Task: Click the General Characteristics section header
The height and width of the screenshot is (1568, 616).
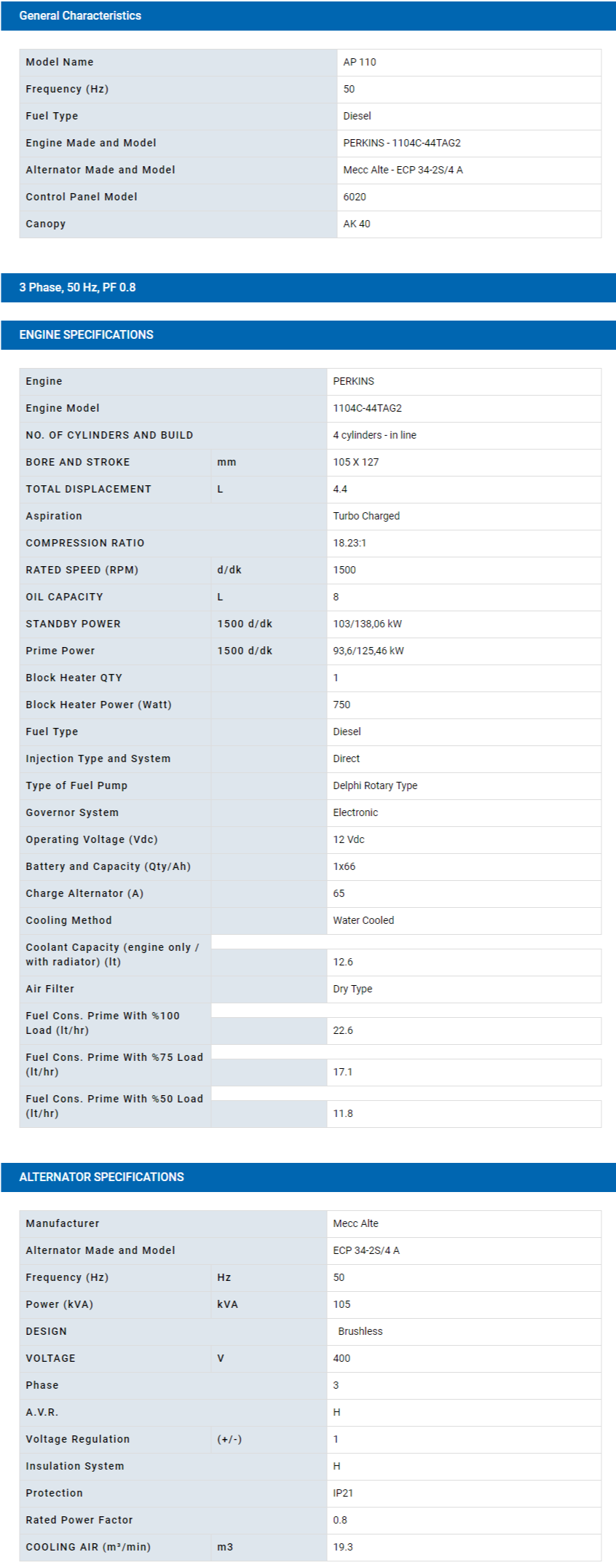Action: [x=80, y=16]
